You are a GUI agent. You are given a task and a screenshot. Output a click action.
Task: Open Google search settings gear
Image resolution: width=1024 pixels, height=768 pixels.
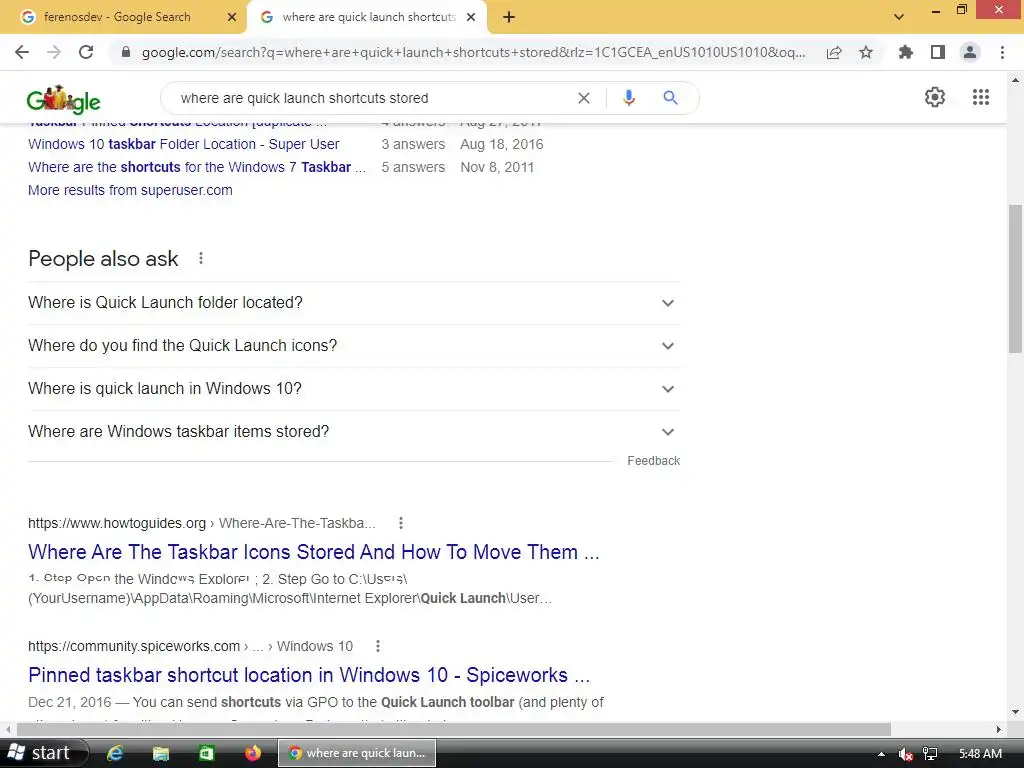pyautogui.click(x=935, y=97)
